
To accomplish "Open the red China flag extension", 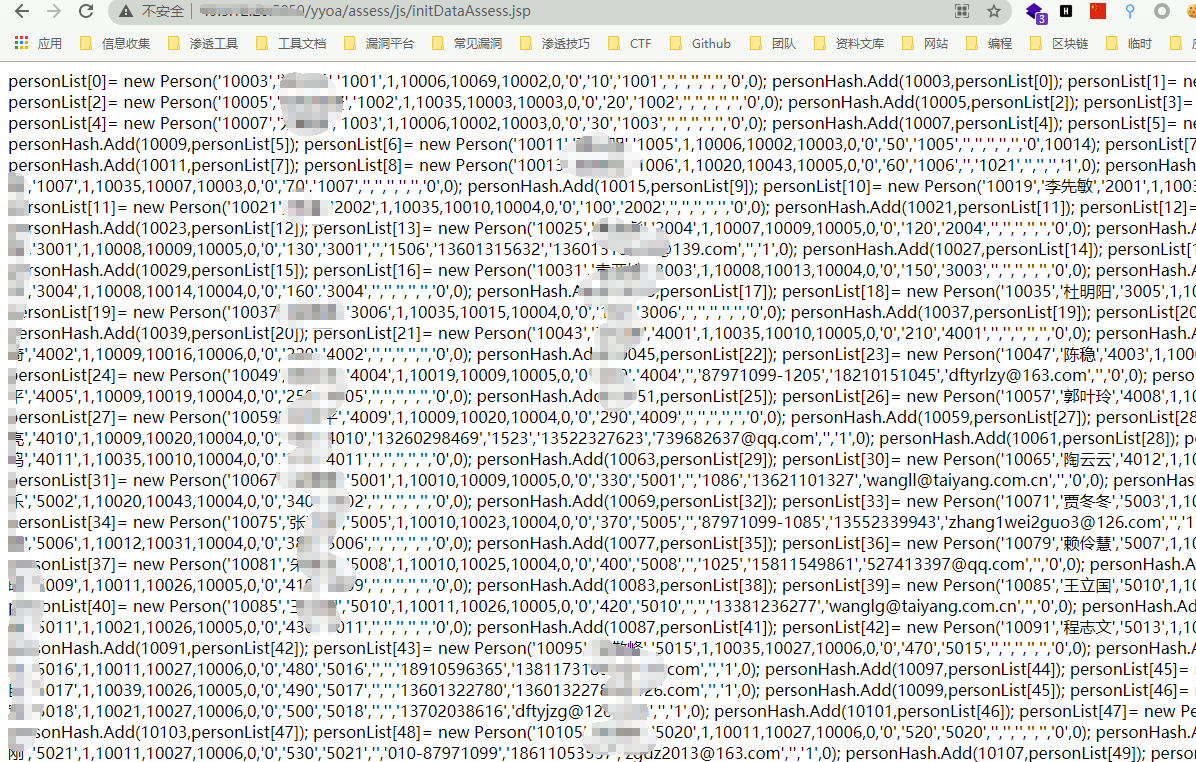I will tap(1098, 12).
